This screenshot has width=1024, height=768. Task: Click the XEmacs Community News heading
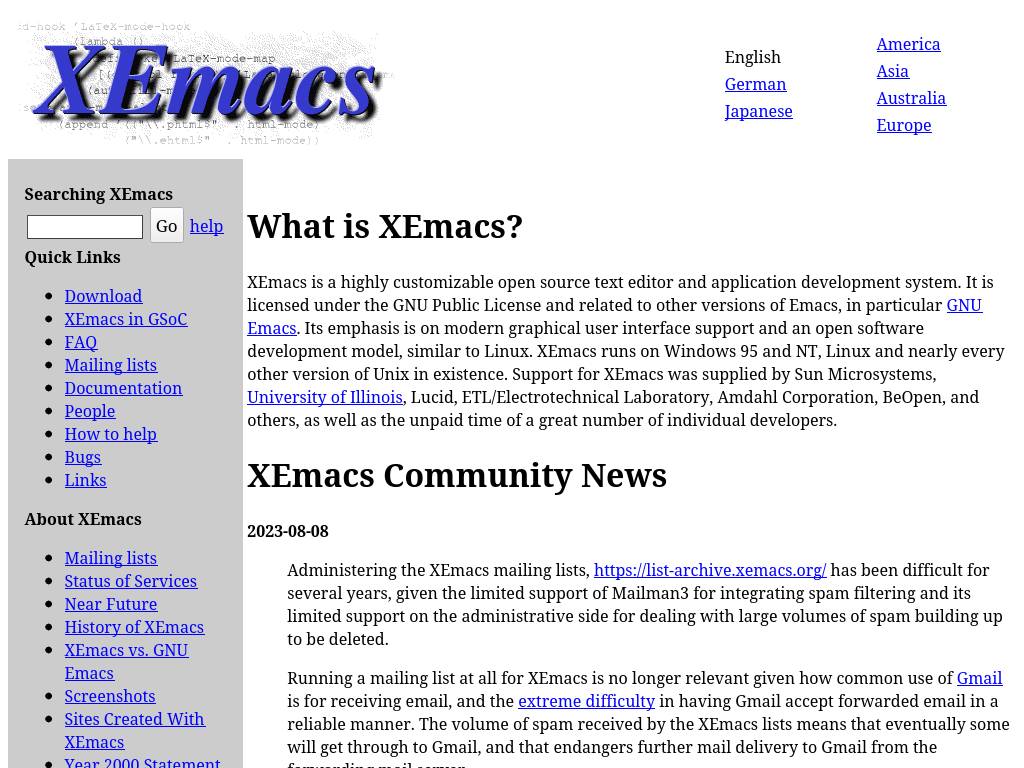(456, 475)
